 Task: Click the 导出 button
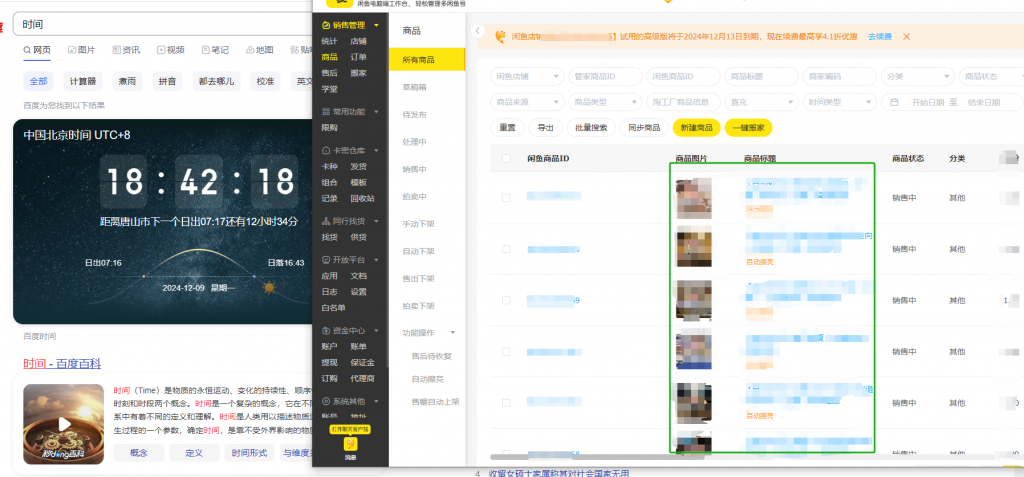pos(545,127)
